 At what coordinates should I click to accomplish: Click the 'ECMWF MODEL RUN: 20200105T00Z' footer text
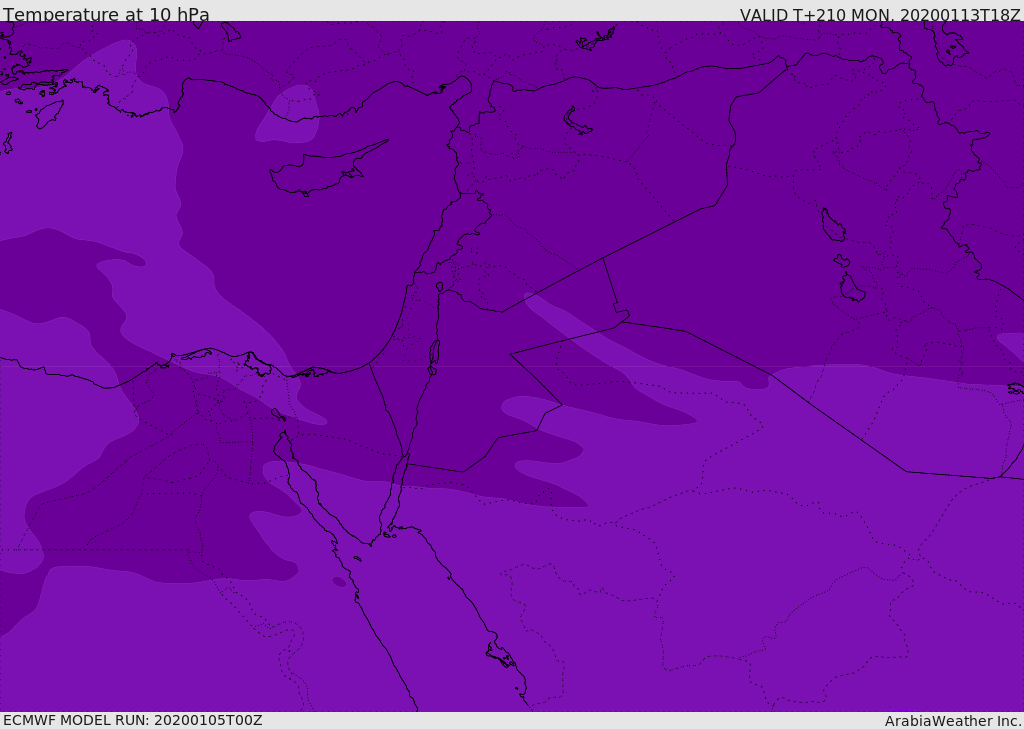[x=133, y=720]
